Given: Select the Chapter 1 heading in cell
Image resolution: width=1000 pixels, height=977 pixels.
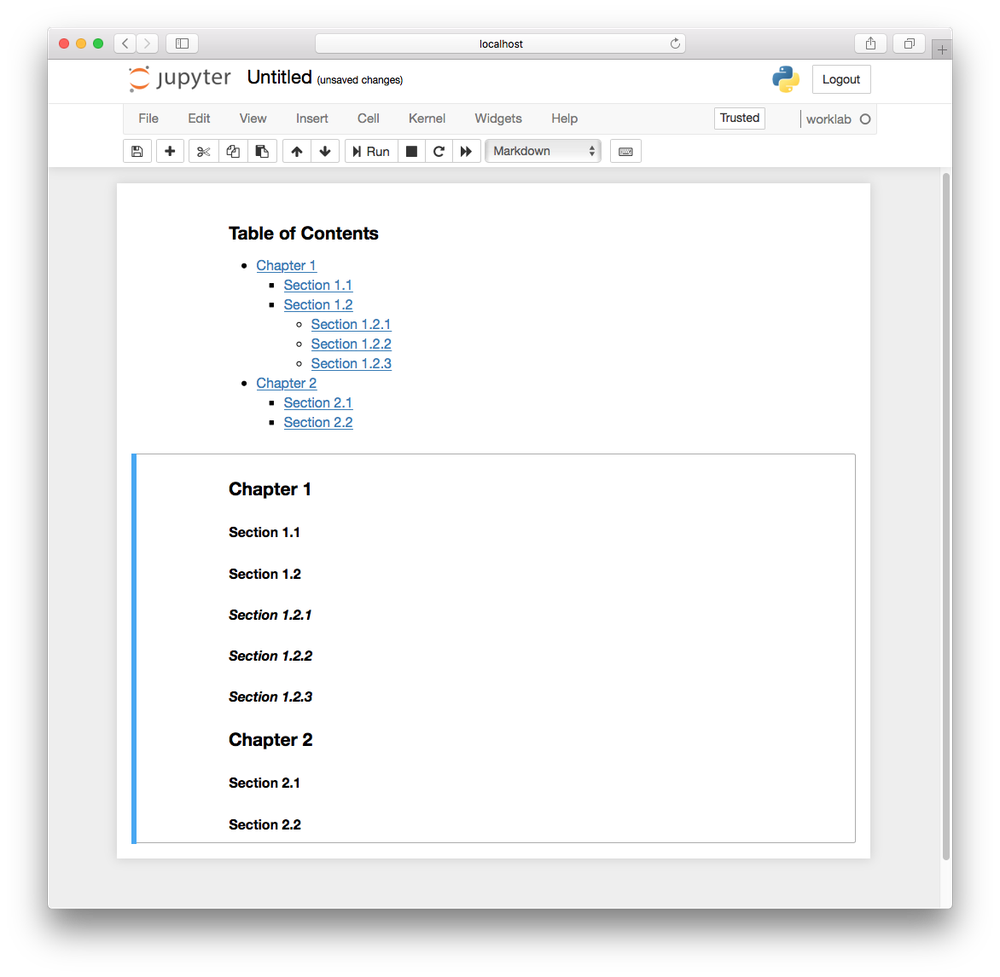Looking at the screenshot, I should tap(270, 489).
